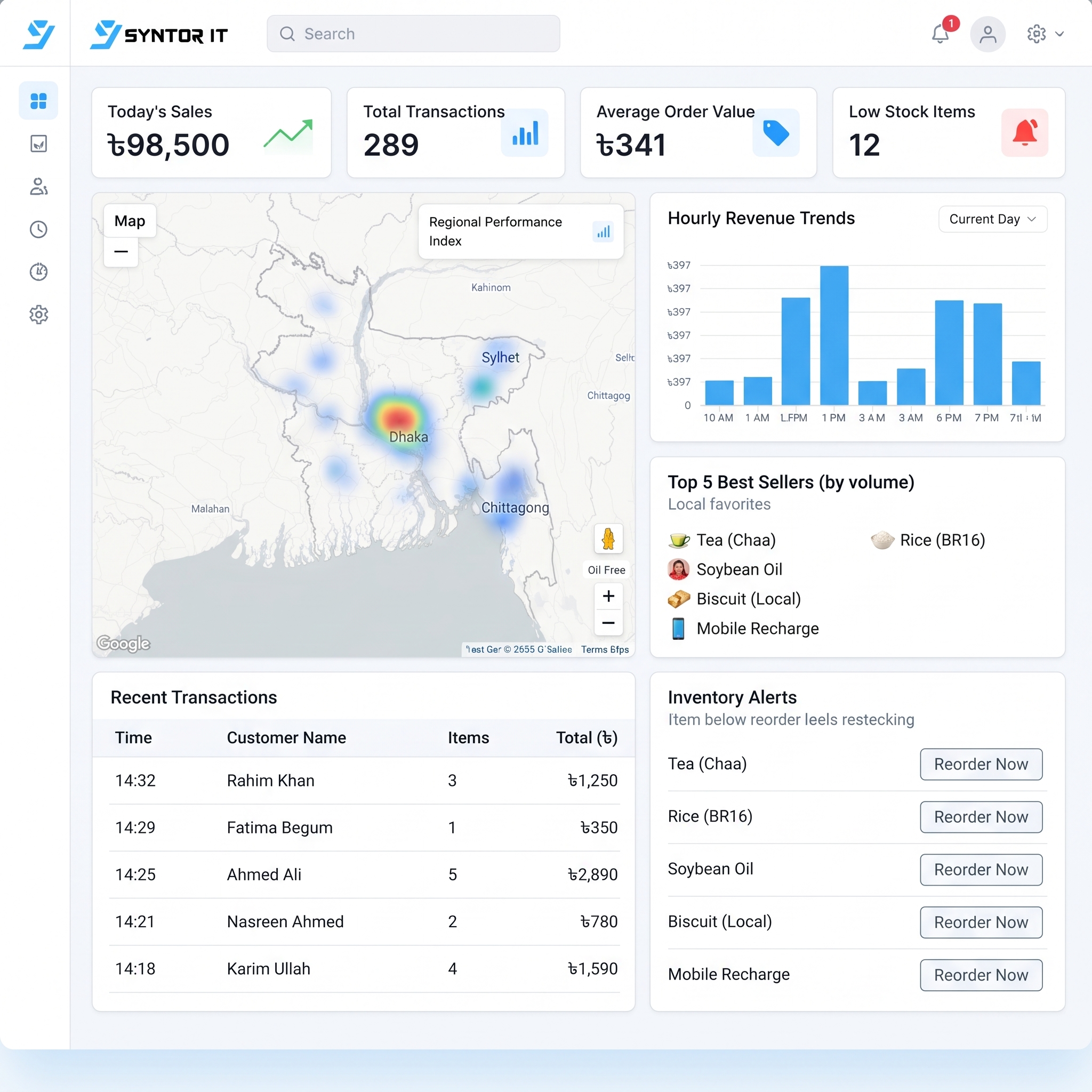Viewport: 1092px width, 1092px height.
Task: Reorder Mobile Recharge now
Action: 981,975
